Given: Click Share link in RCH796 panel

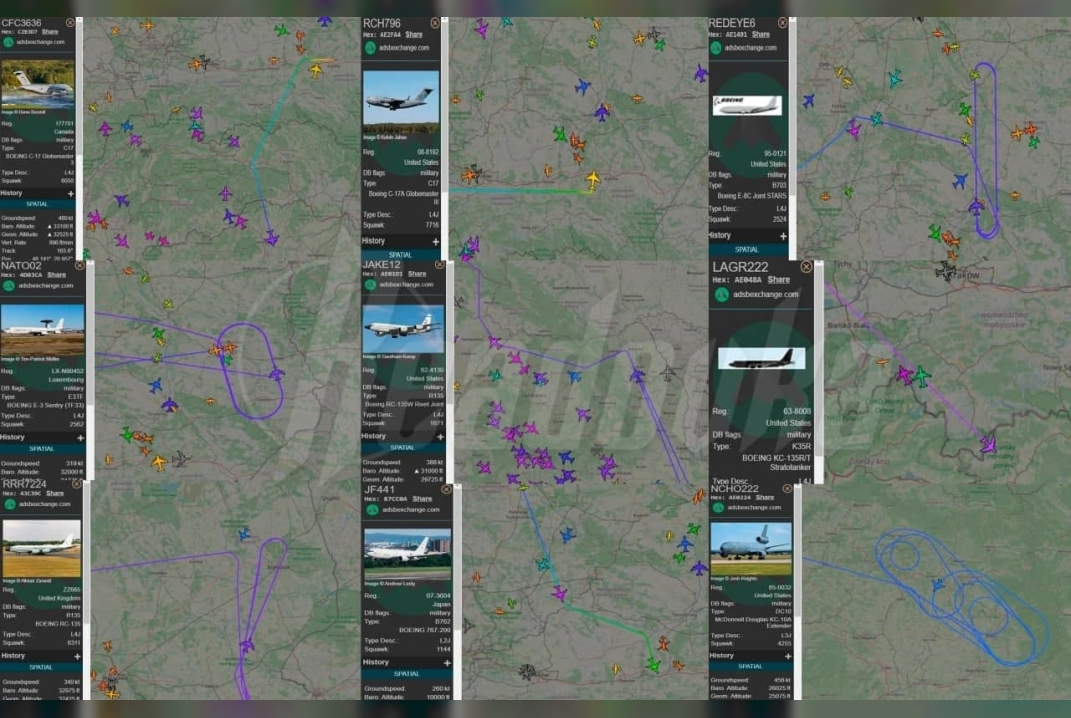Looking at the screenshot, I should tap(414, 34).
